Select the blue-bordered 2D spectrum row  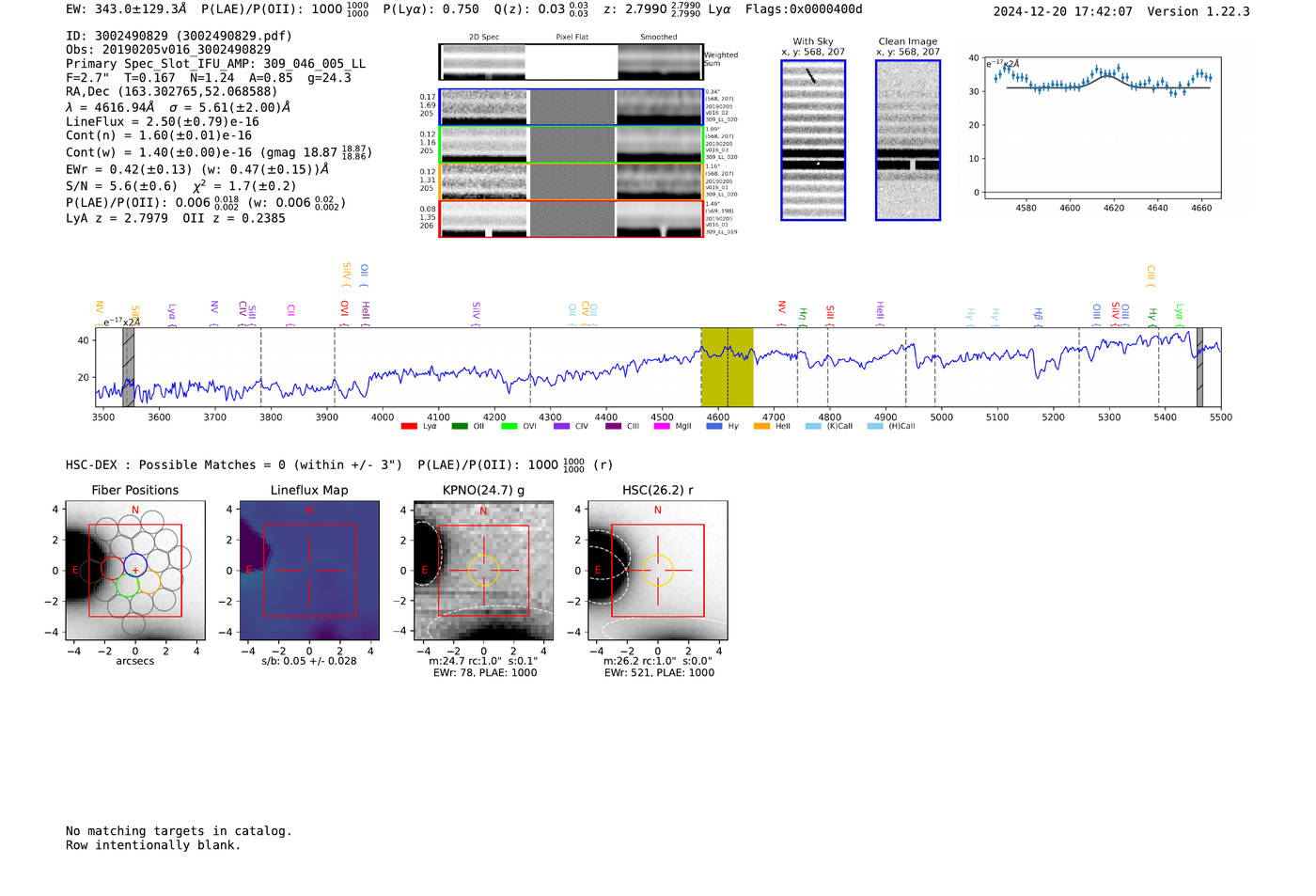coord(572,107)
